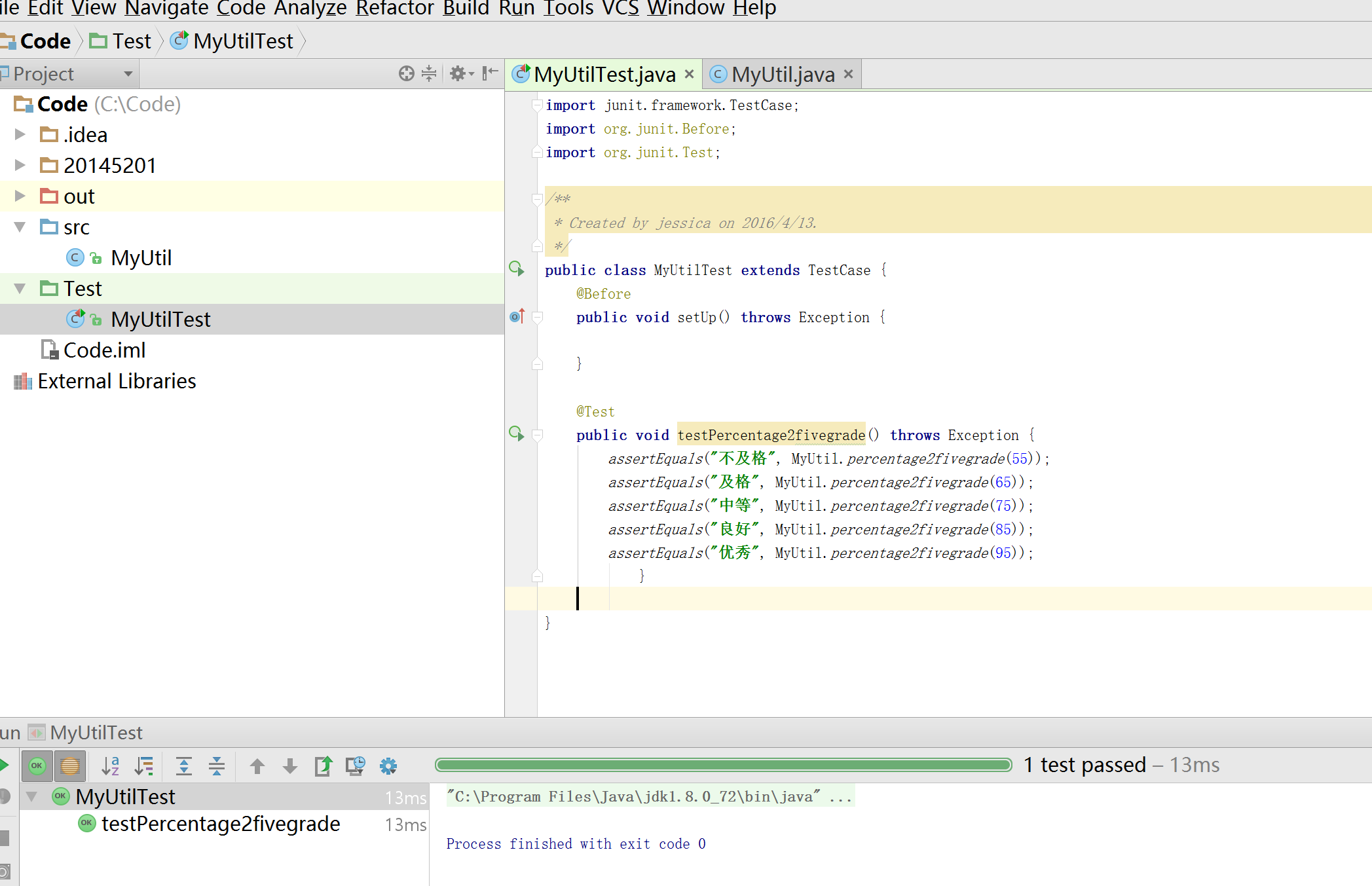Select MyUtilTest root in test results

[x=125, y=797]
